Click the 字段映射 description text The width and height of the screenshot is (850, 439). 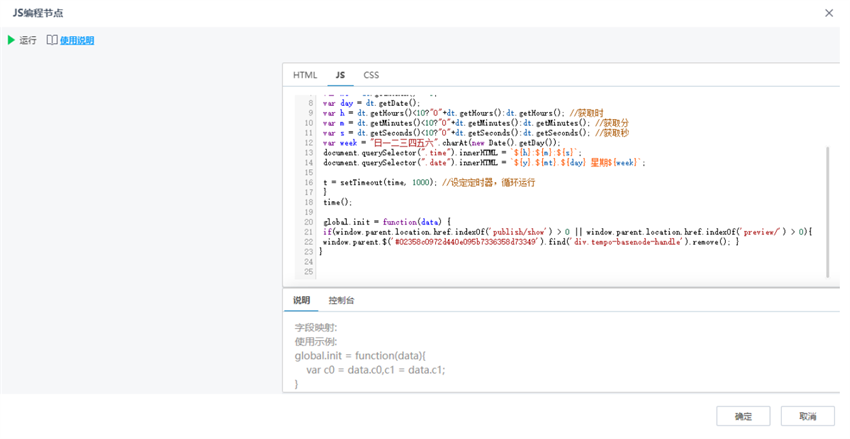[x=316, y=327]
